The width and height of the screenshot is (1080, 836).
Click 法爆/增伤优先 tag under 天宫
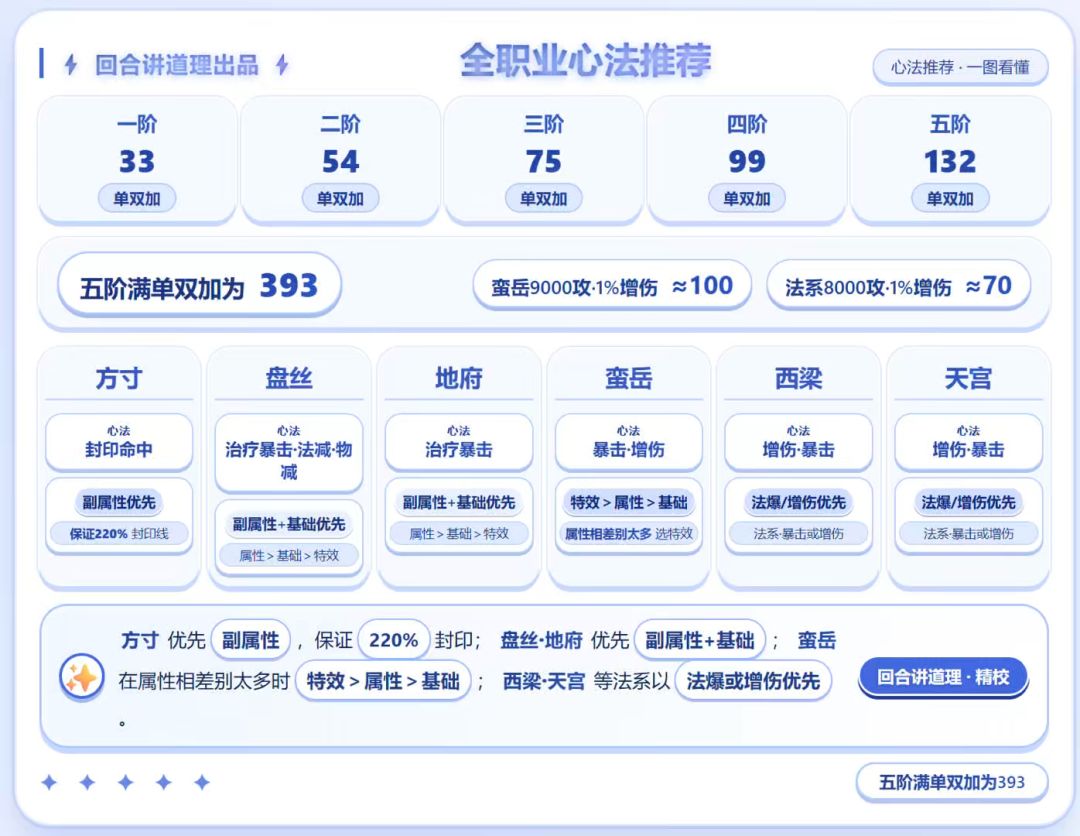pyautogui.click(x=968, y=503)
